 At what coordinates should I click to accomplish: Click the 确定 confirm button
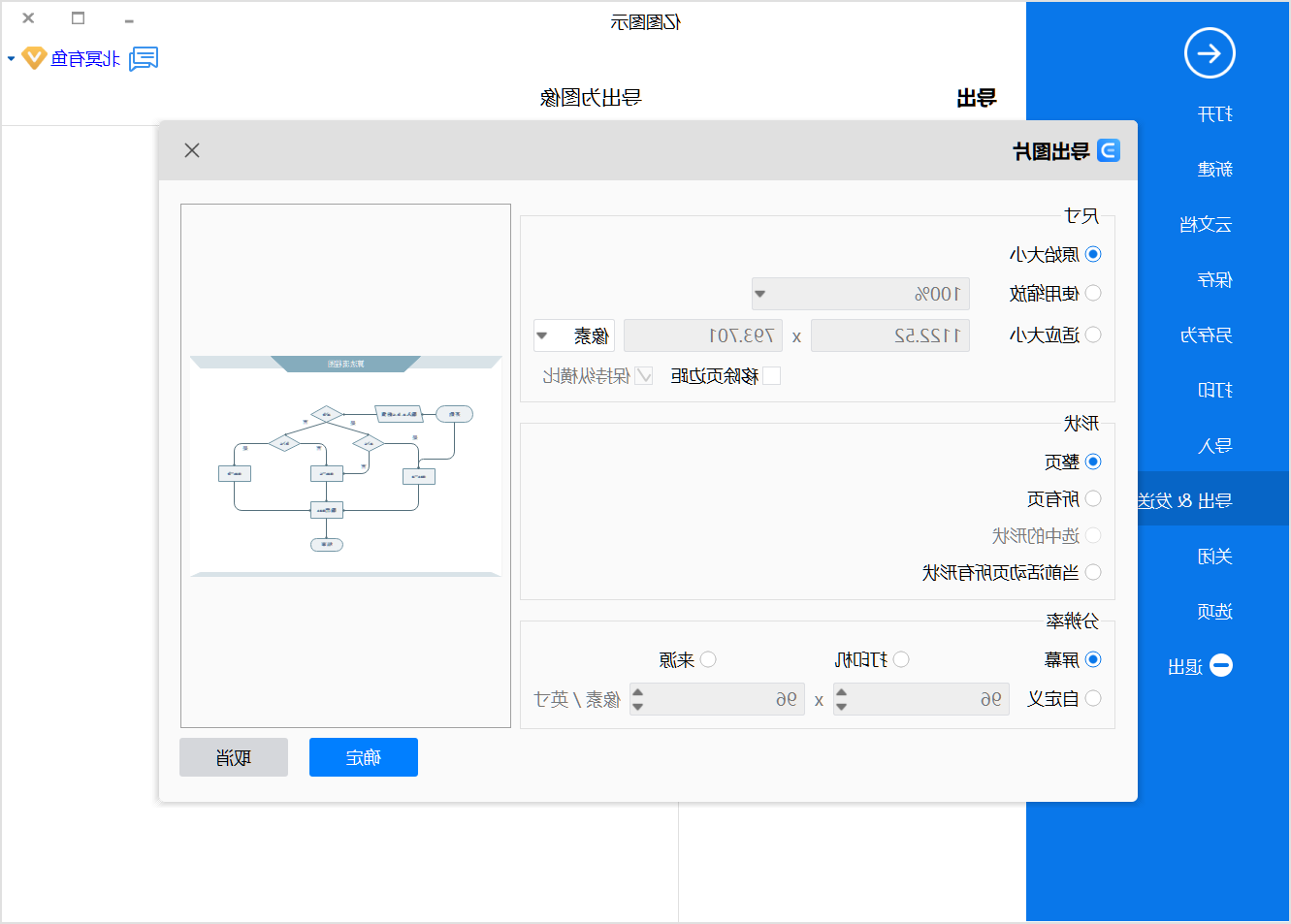tap(364, 757)
